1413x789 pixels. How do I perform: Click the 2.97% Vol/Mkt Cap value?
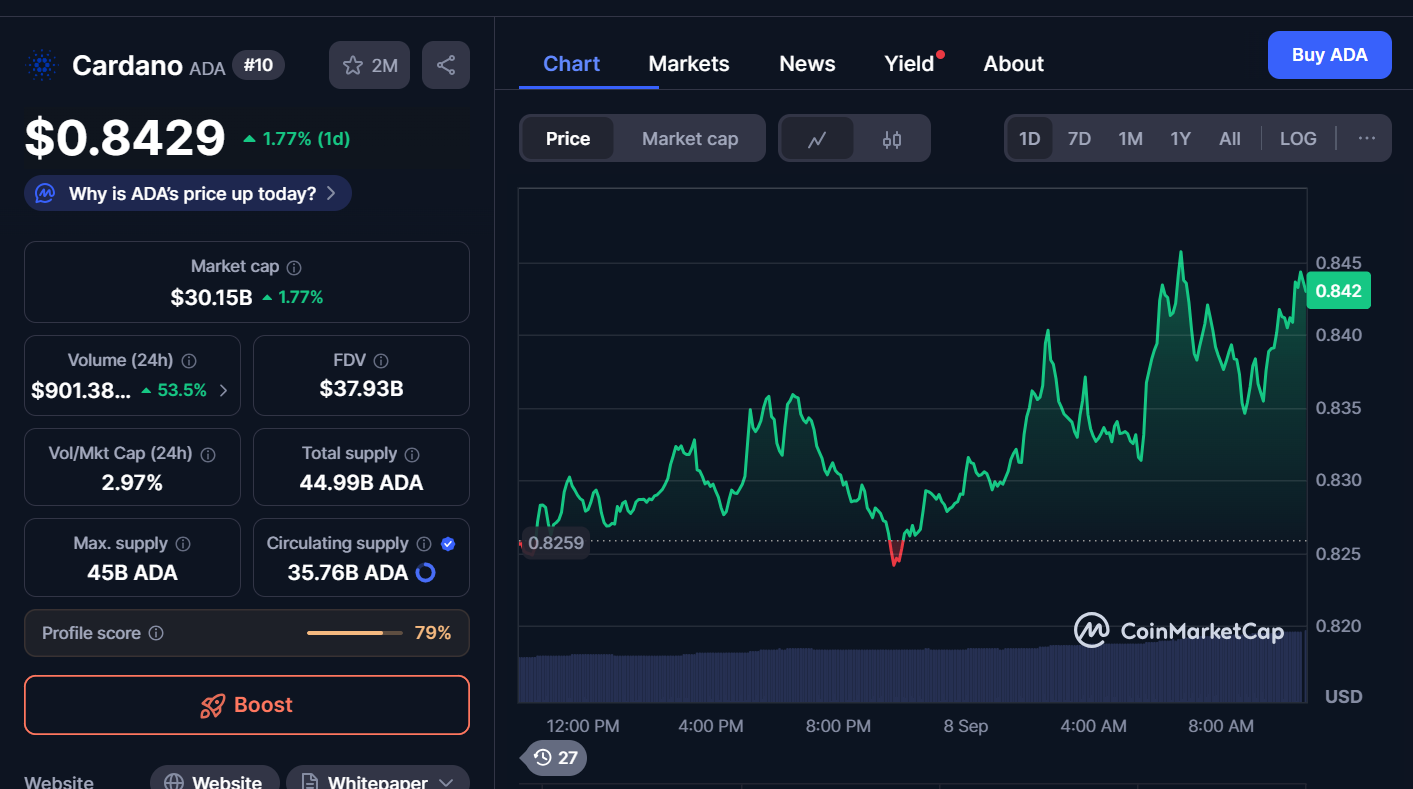[x=132, y=483]
